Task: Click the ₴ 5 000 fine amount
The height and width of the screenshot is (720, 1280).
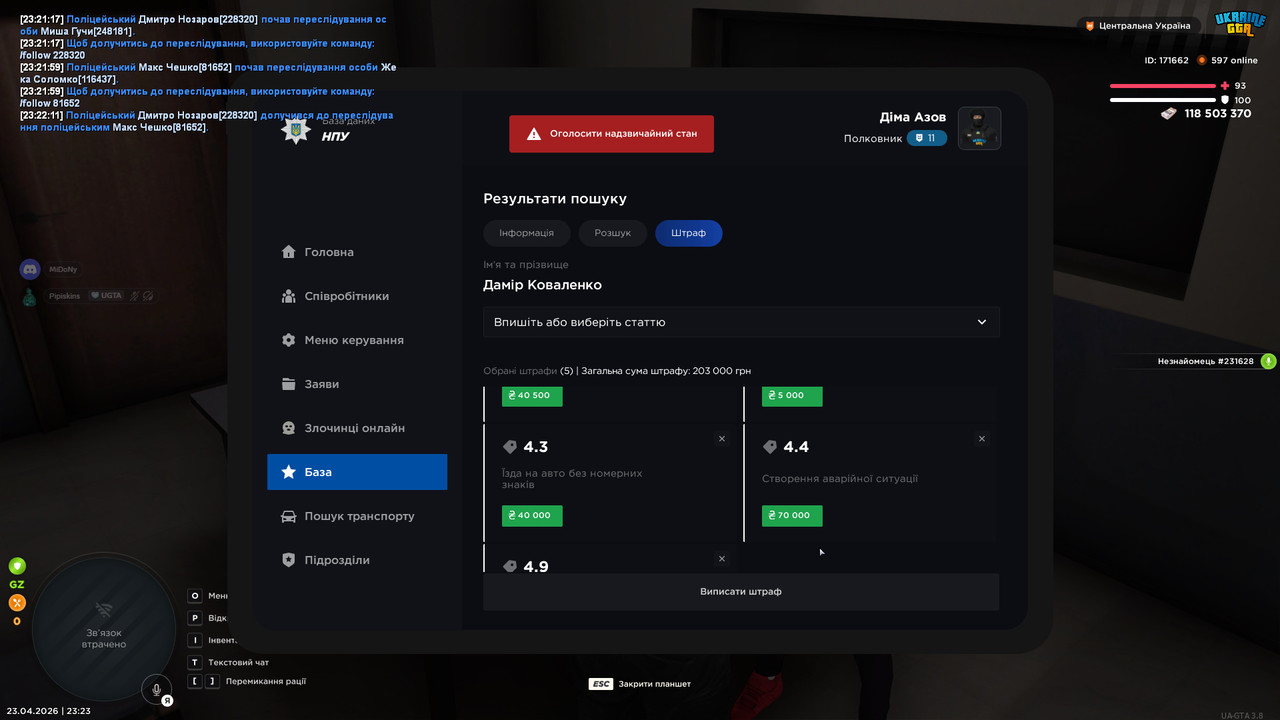Action: tap(792, 396)
